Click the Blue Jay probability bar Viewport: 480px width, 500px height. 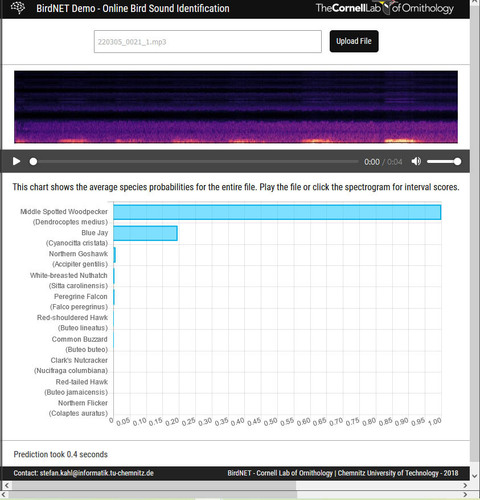tap(145, 233)
